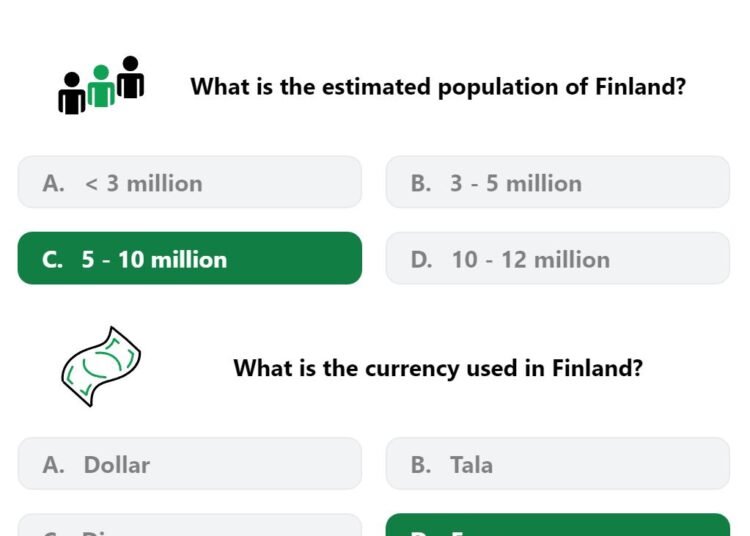Click the three-person population icon

[101, 85]
